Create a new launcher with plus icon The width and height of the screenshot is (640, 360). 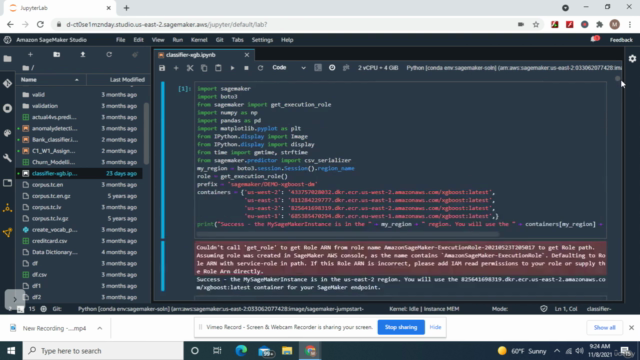tap(30, 55)
